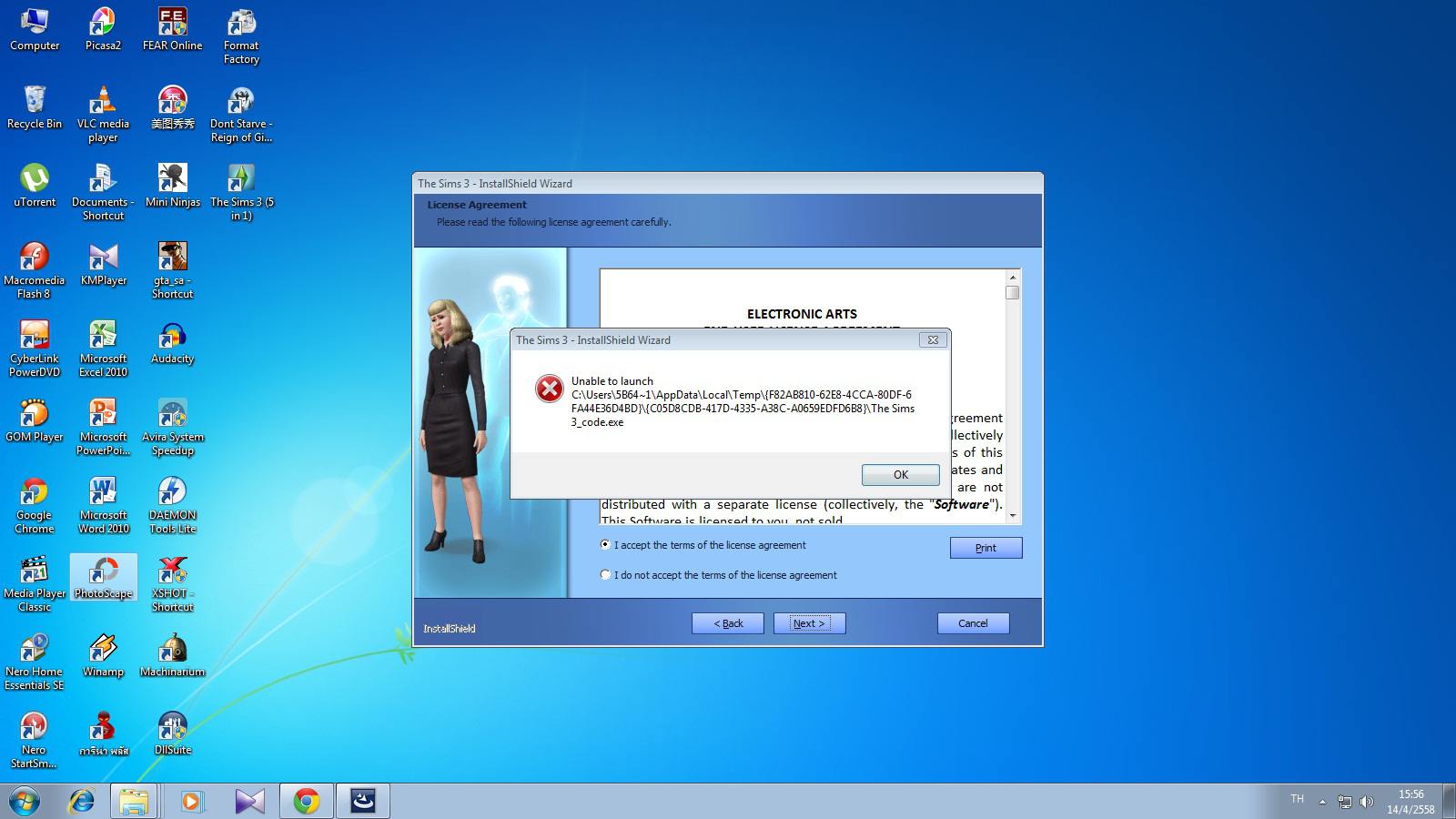The height and width of the screenshot is (819, 1456).
Task: Open the Dont Starve Reign of Giants icon
Action: click(x=241, y=114)
